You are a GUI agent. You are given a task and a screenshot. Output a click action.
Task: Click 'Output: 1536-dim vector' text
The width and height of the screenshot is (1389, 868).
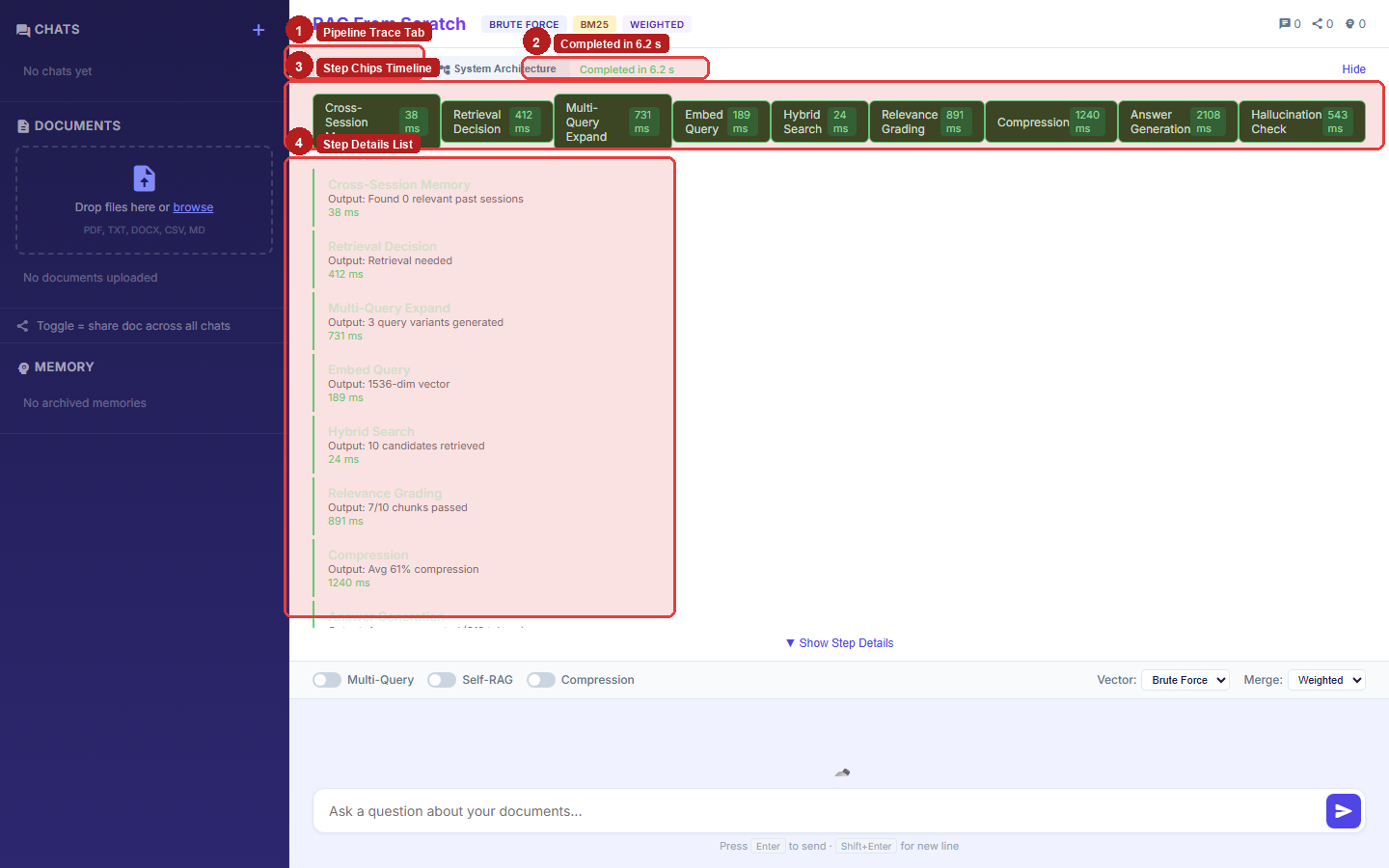coord(389,384)
